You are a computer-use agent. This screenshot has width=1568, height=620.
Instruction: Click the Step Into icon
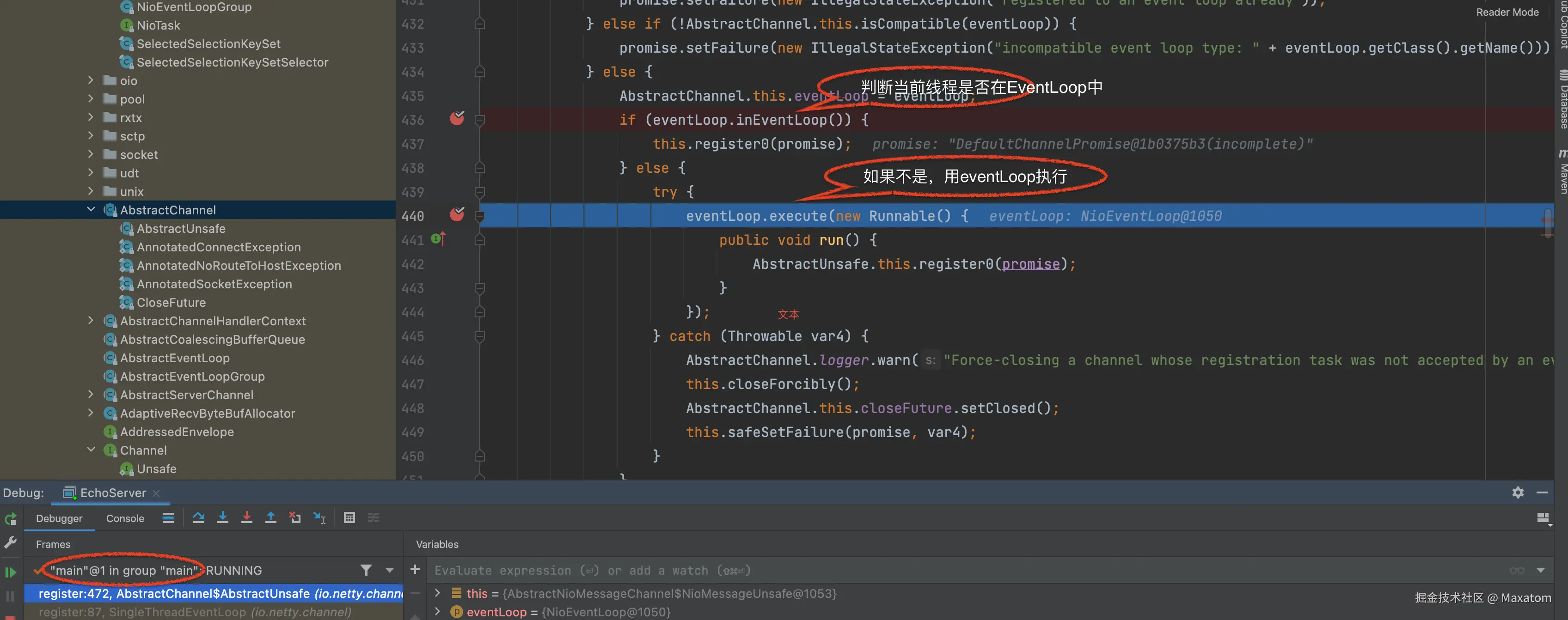(x=223, y=518)
